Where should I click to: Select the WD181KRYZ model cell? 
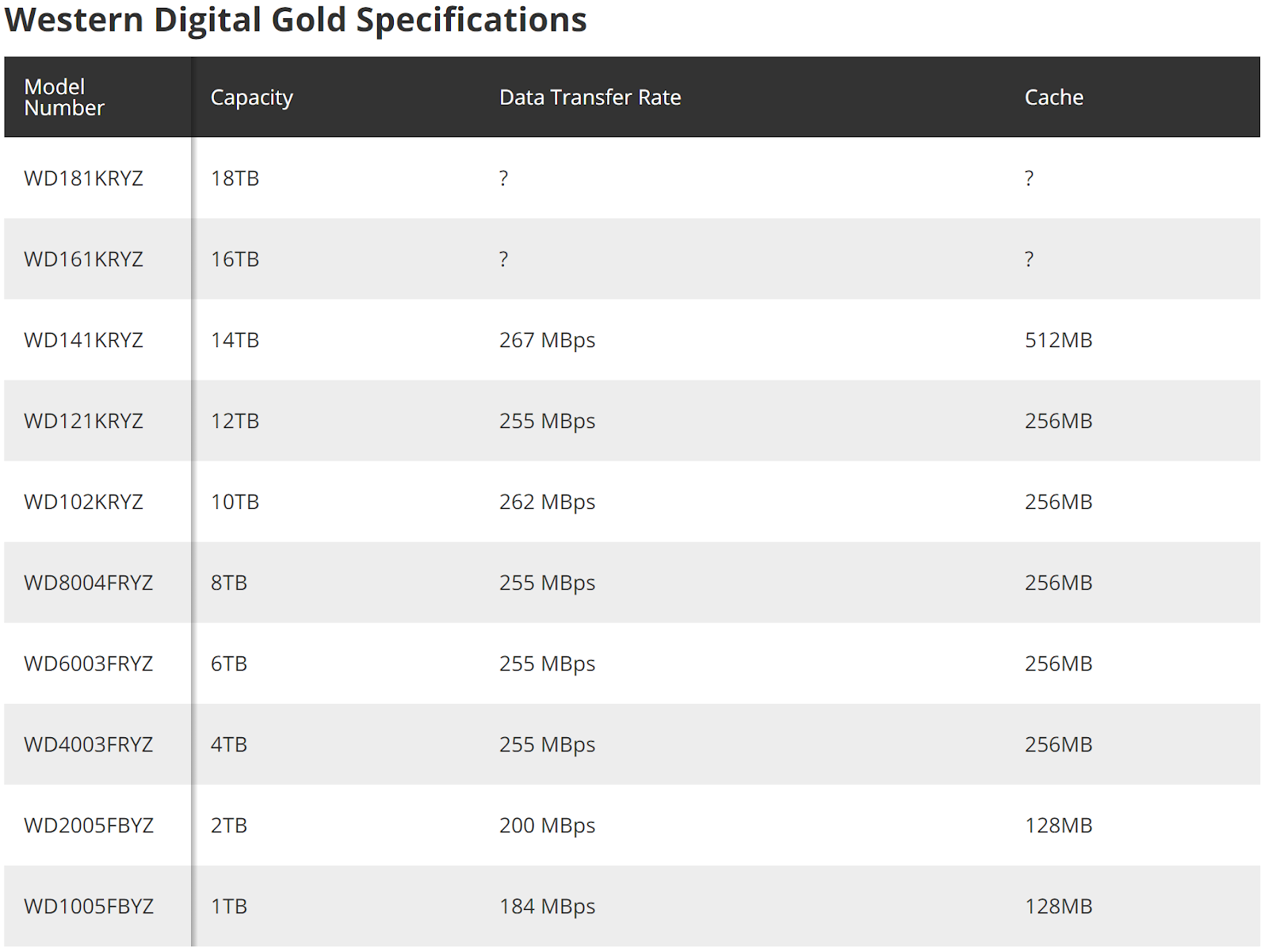tap(83, 178)
